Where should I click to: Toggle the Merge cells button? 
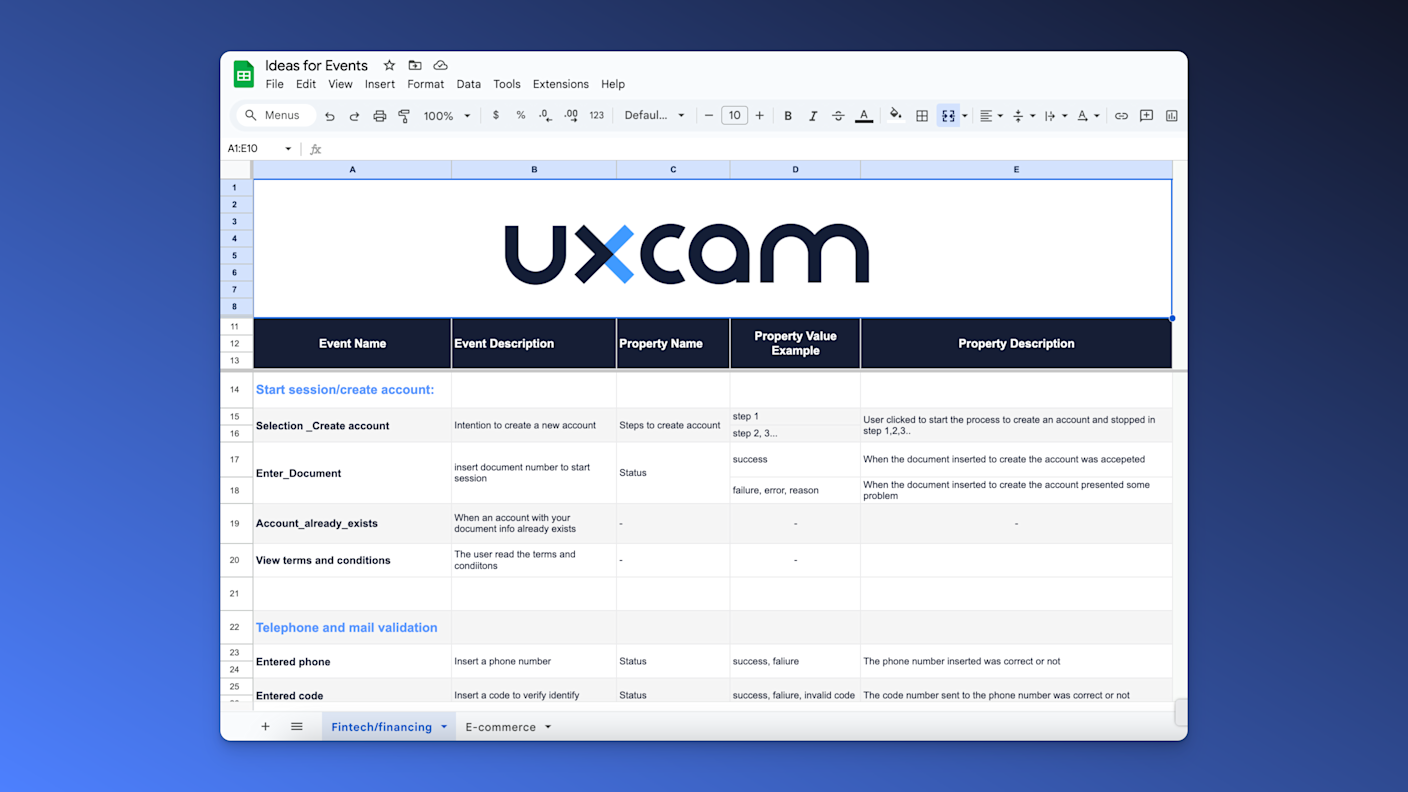click(x=948, y=116)
